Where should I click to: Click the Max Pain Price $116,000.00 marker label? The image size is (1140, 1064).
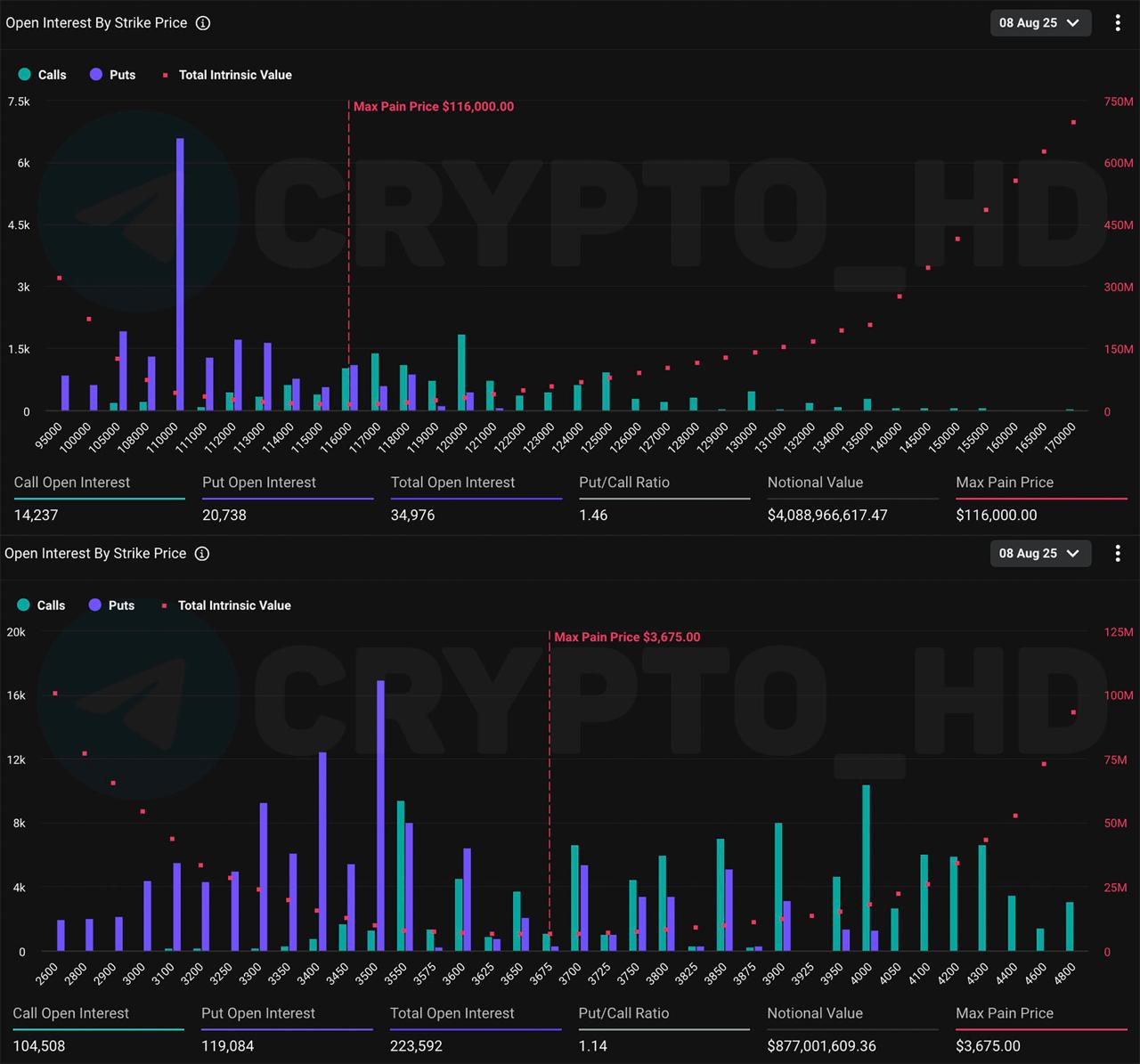click(x=434, y=107)
